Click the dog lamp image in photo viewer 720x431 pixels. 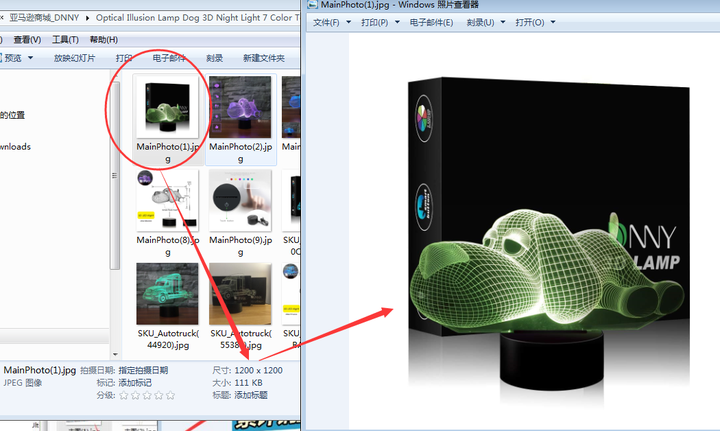coord(549,241)
